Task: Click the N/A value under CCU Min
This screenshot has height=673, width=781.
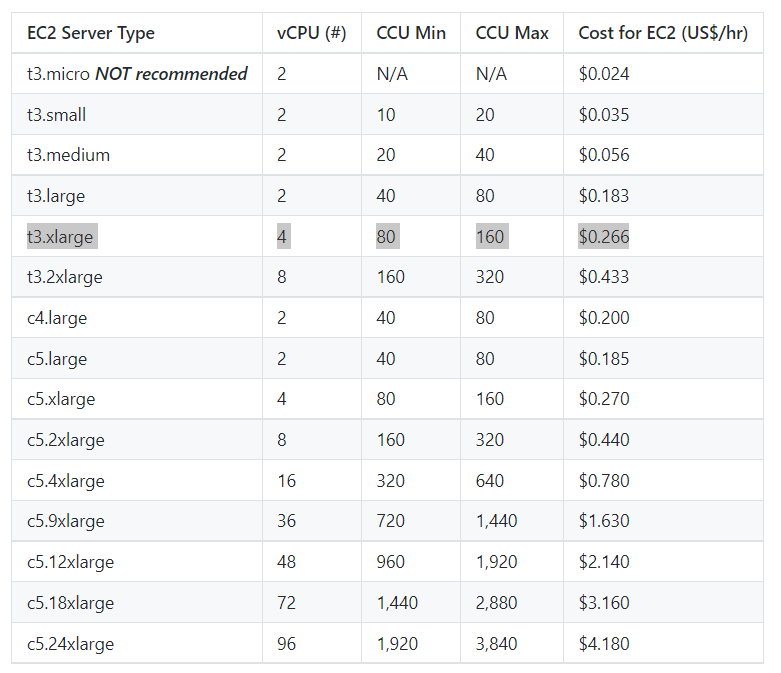Action: point(392,74)
